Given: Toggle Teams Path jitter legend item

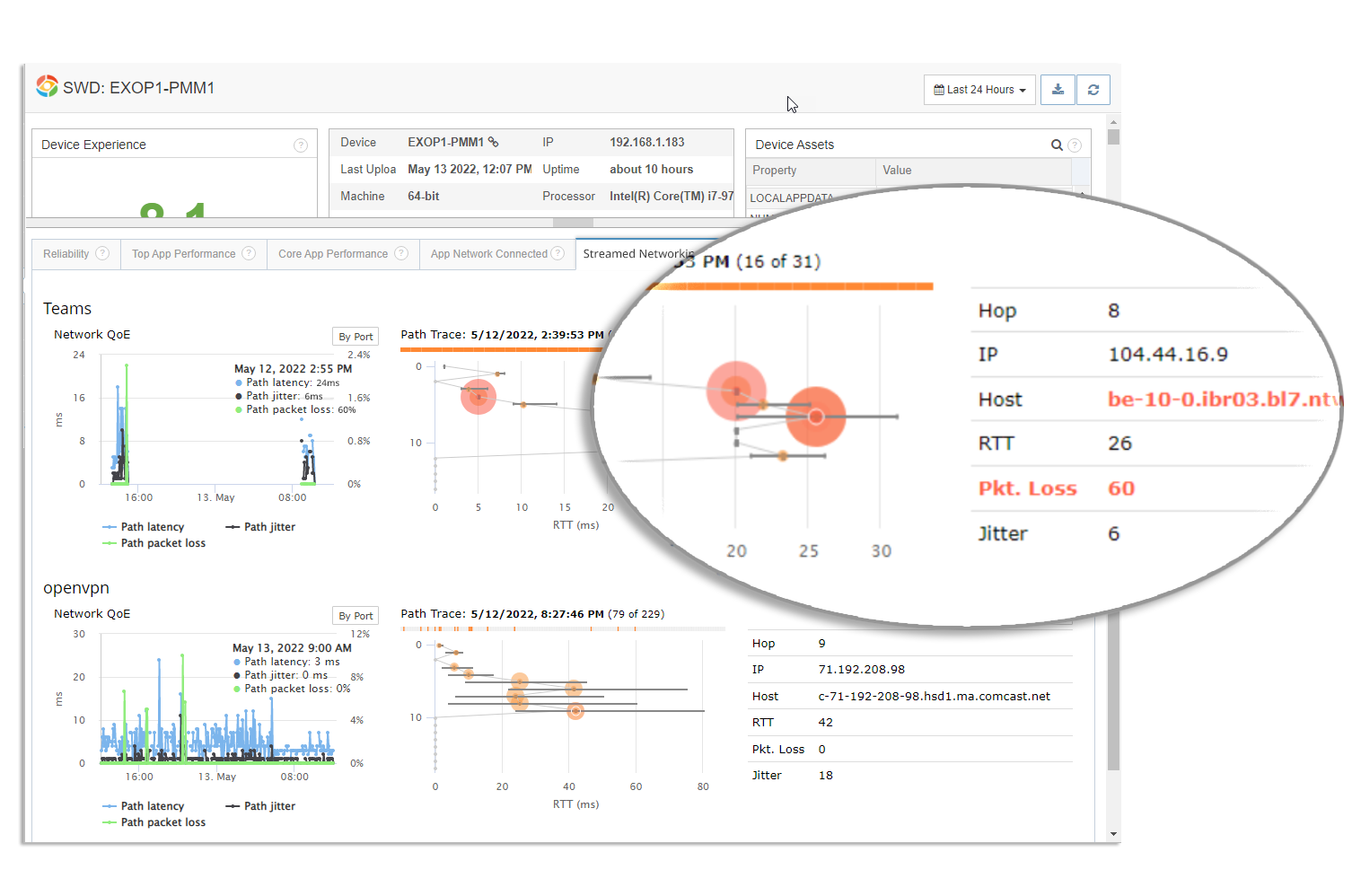Looking at the screenshot, I should (260, 527).
